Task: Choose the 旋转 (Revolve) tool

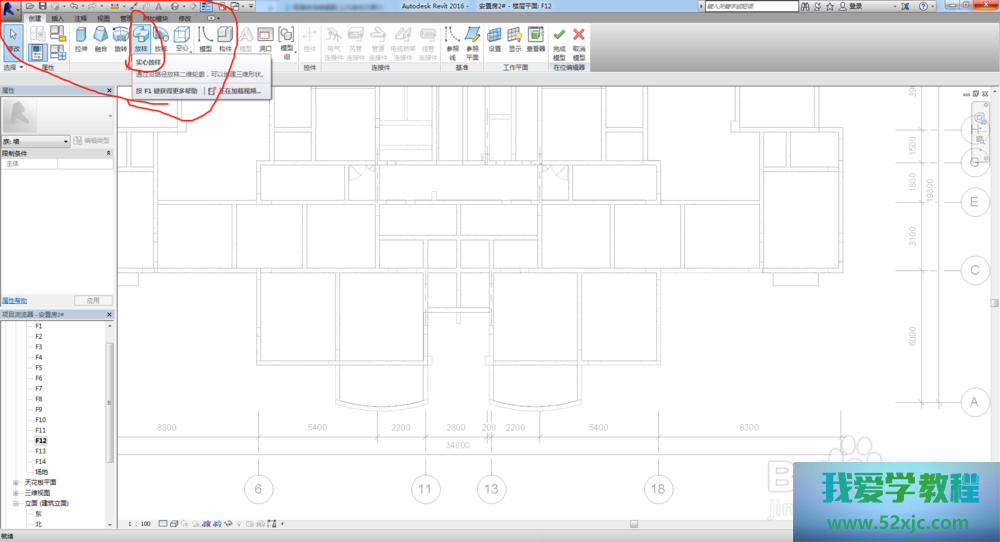Action: pos(121,39)
